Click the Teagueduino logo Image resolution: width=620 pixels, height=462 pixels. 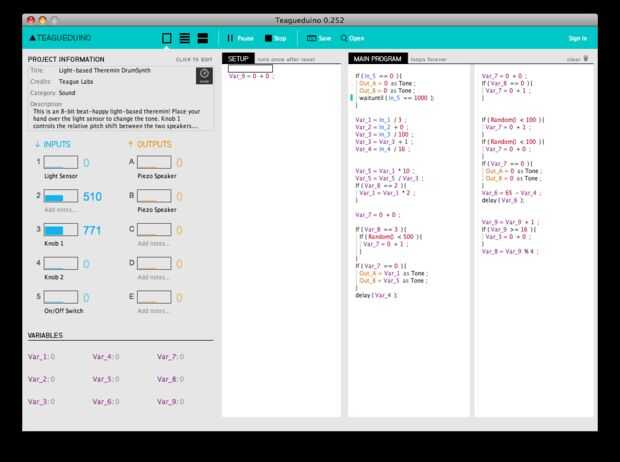[x=60, y=38]
